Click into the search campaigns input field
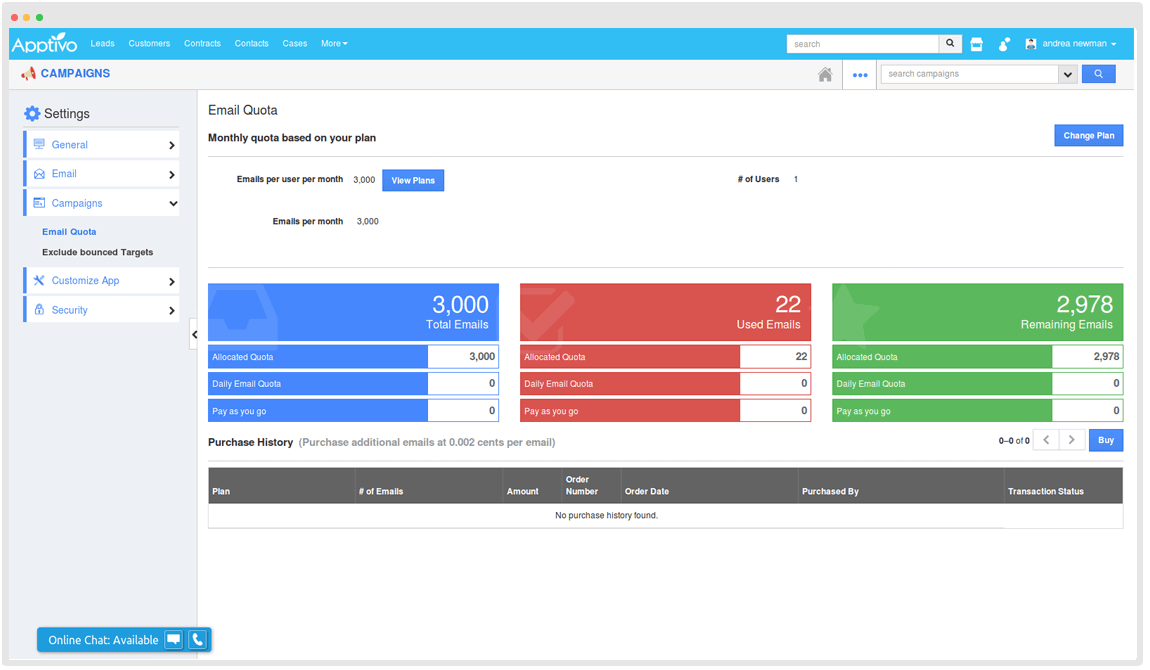Image resolution: width=1150 pixels, height=670 pixels. click(x=968, y=74)
